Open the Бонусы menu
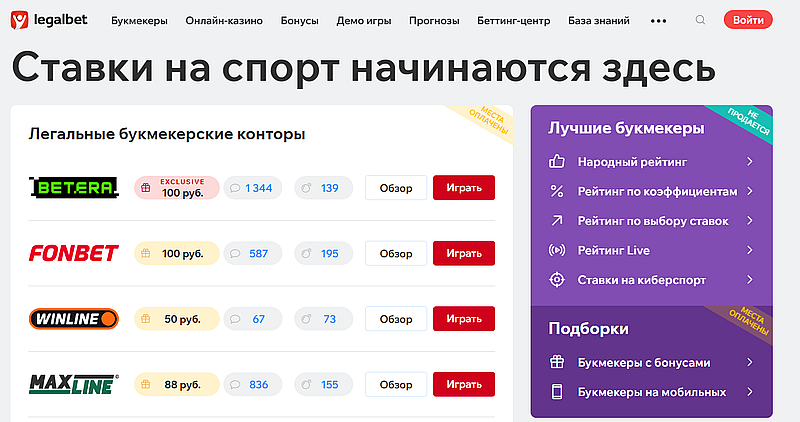 coord(299,21)
